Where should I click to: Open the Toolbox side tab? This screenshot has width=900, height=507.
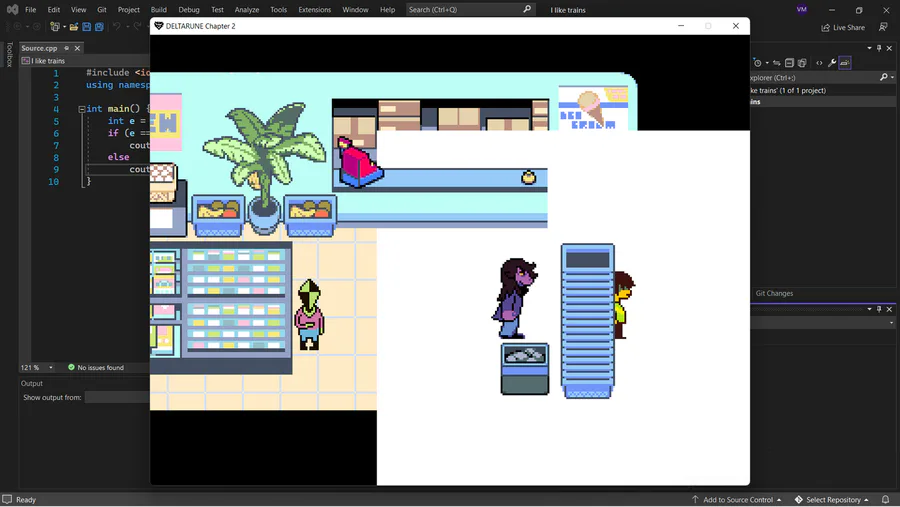[9, 55]
